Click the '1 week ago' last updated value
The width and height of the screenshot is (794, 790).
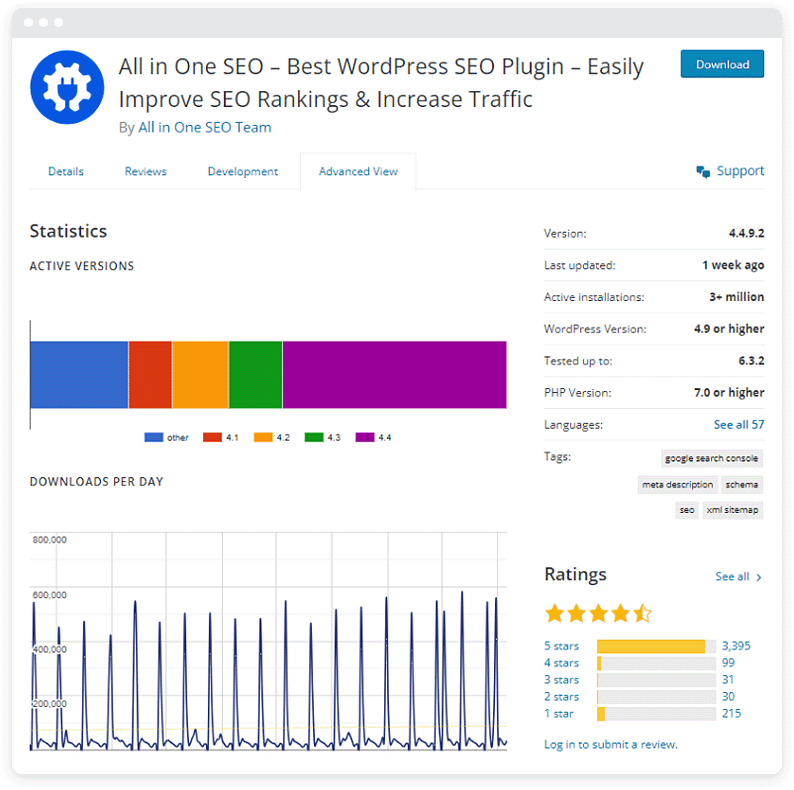click(x=733, y=265)
